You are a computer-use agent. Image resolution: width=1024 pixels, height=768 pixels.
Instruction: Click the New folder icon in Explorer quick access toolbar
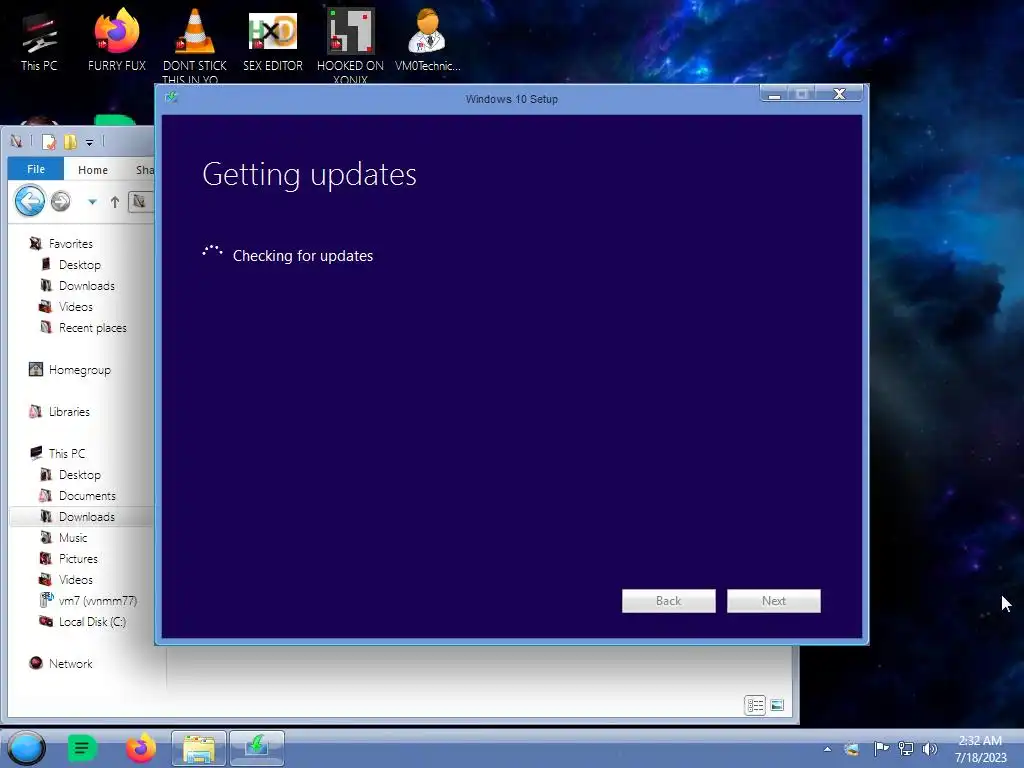click(70, 142)
